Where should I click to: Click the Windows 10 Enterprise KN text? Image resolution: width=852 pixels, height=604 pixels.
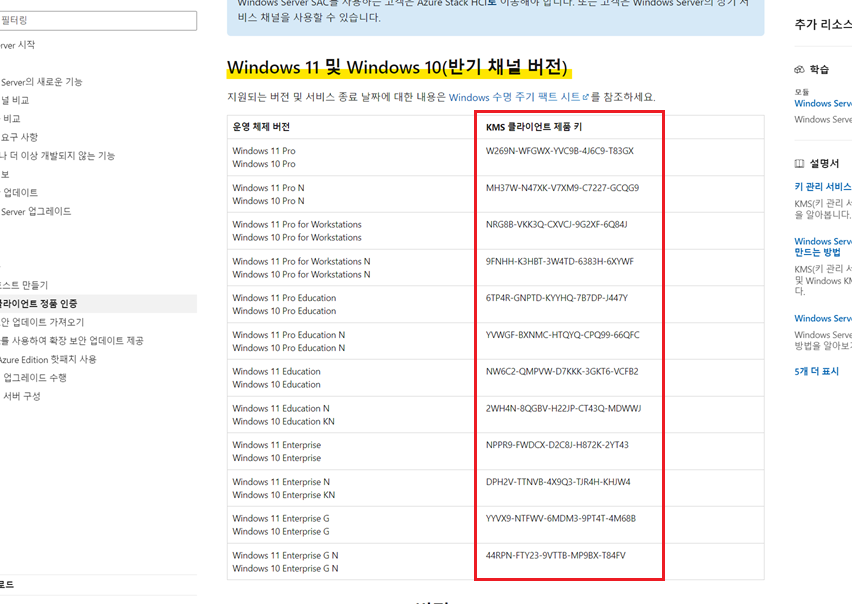[x=284, y=495]
